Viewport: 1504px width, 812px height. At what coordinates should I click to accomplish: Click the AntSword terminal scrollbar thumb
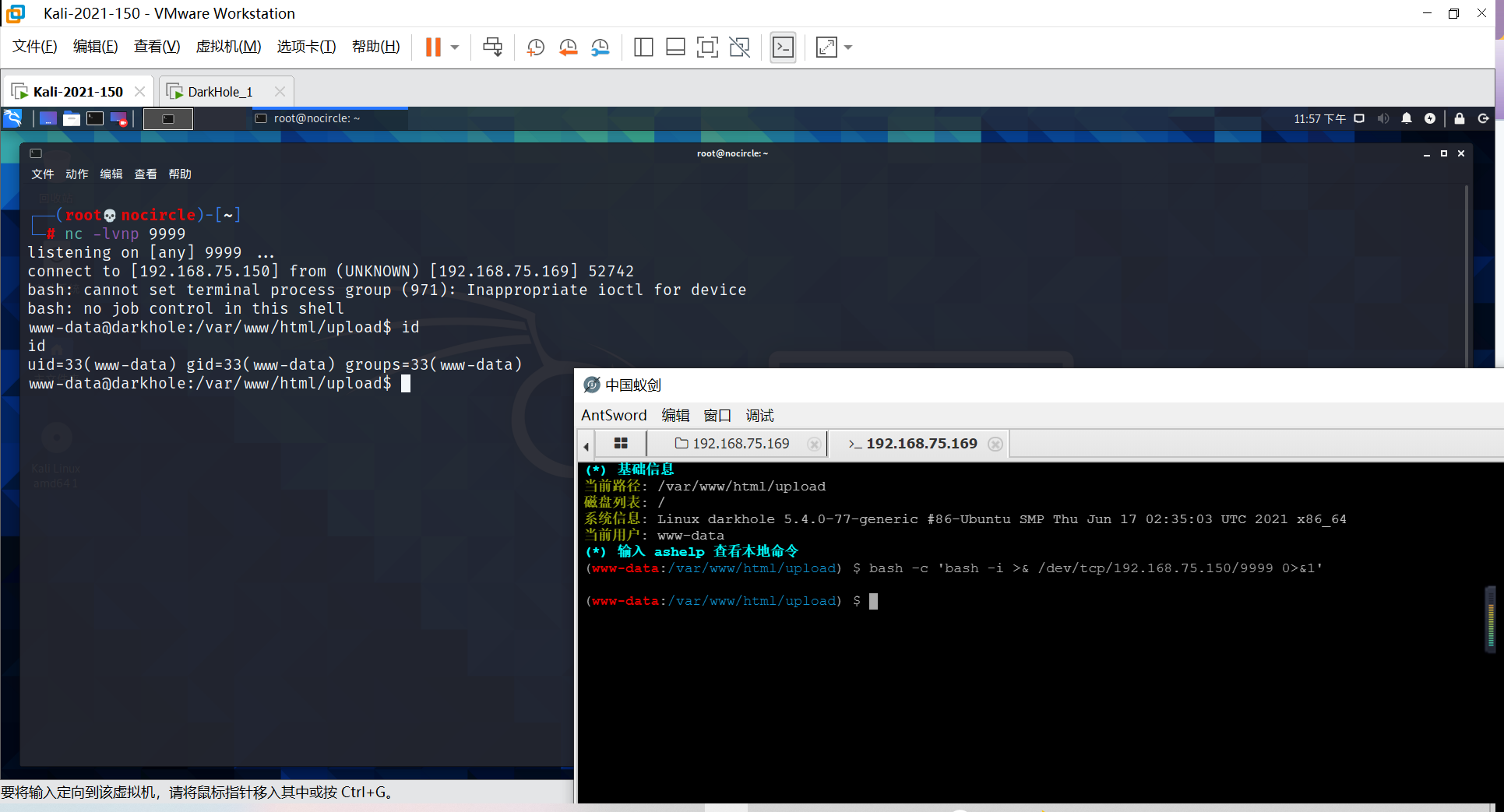click(x=1491, y=619)
